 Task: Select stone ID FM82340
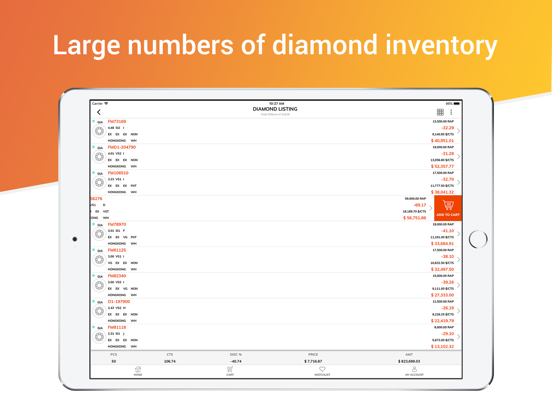117,276
